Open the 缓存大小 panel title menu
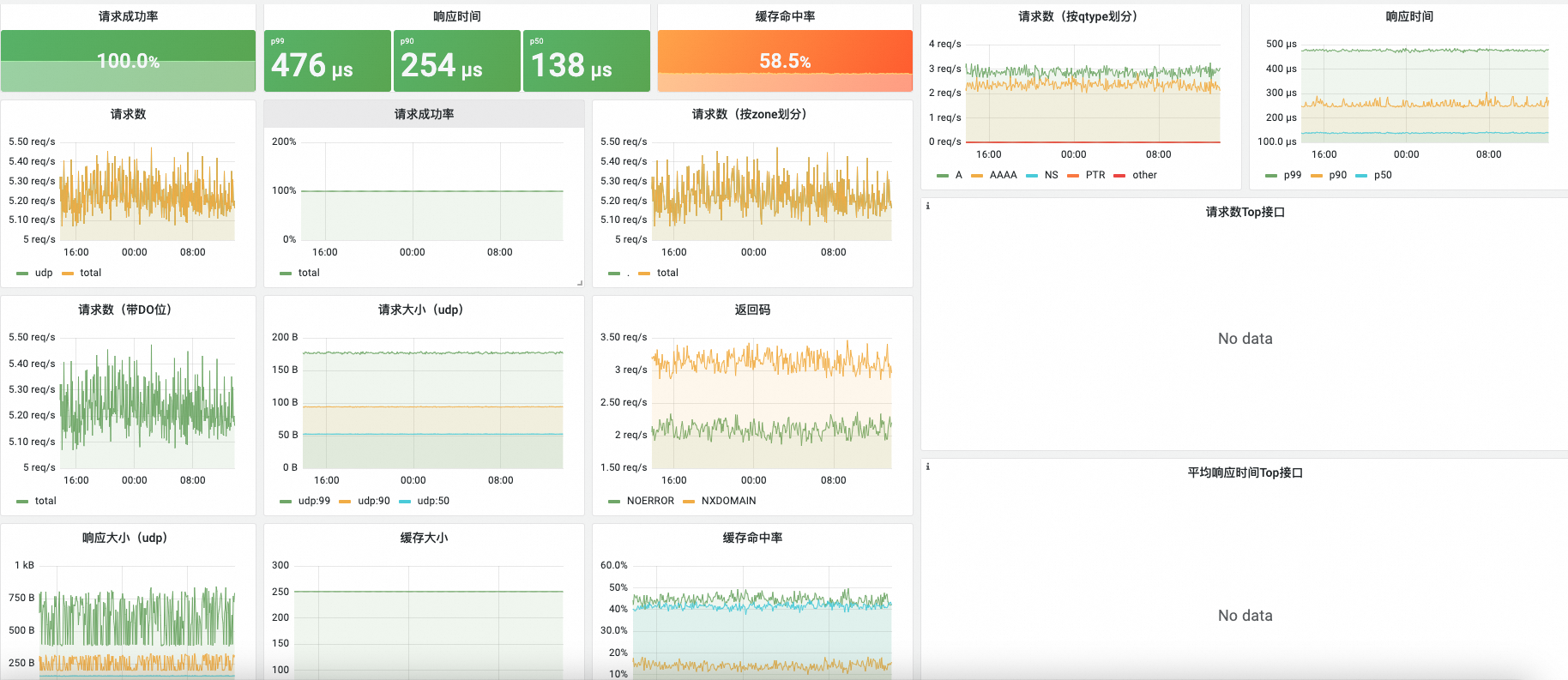 424,538
